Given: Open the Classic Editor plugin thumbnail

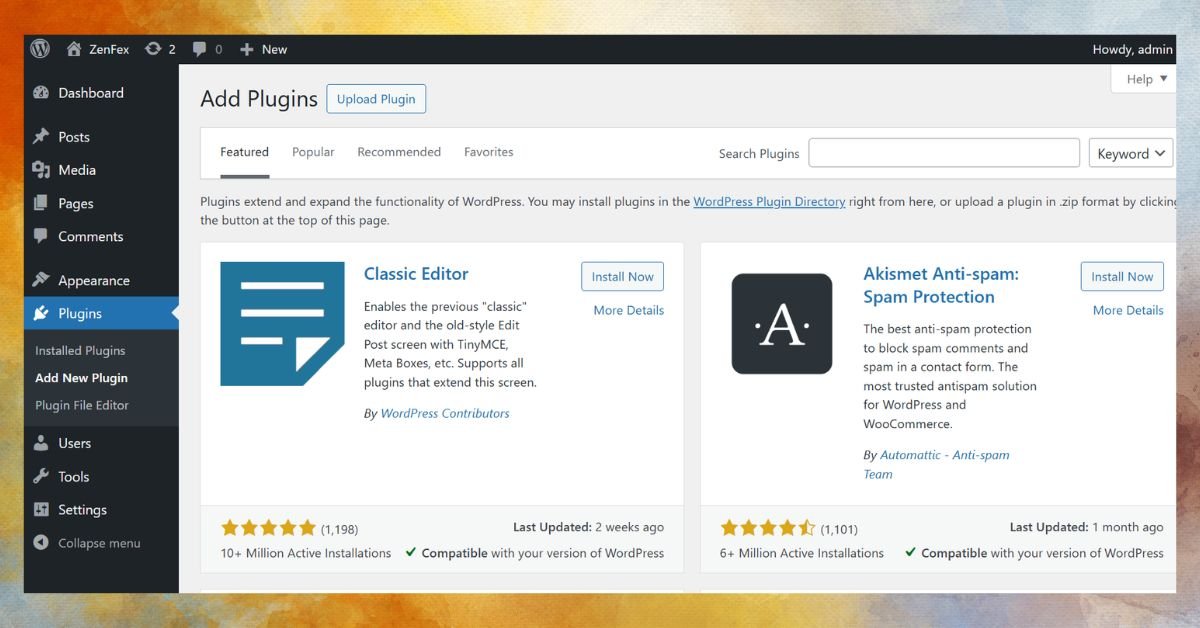Looking at the screenshot, I should [x=282, y=323].
